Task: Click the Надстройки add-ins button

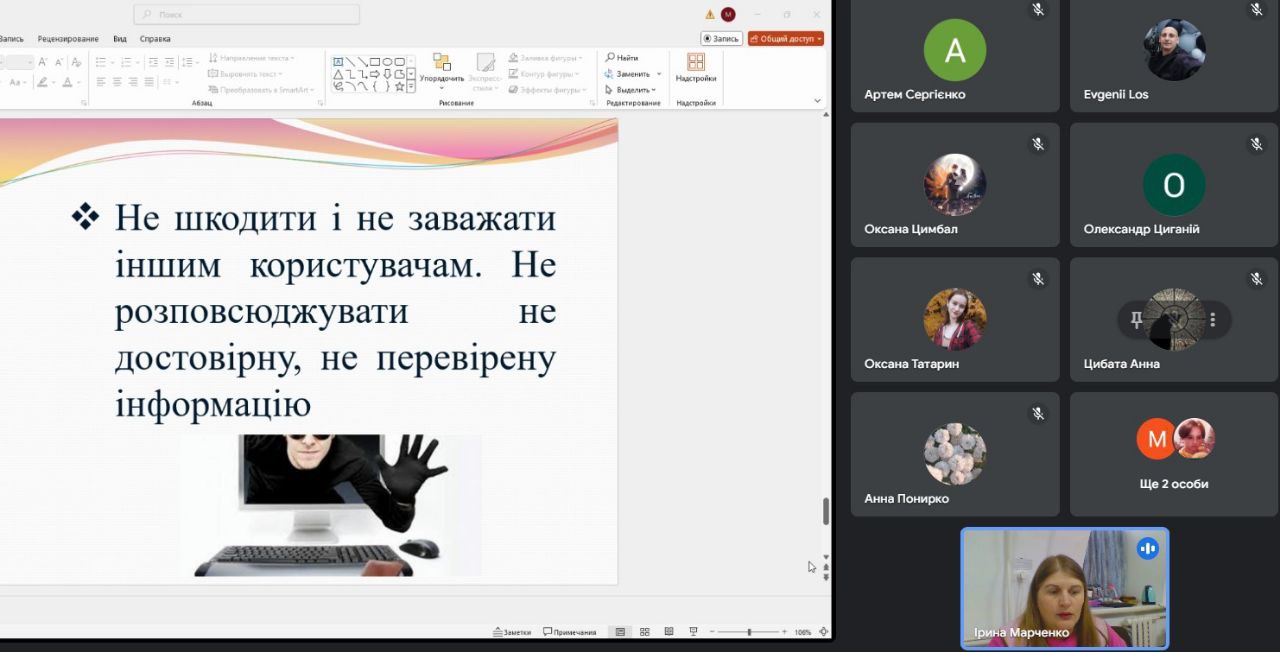Action: (x=696, y=68)
